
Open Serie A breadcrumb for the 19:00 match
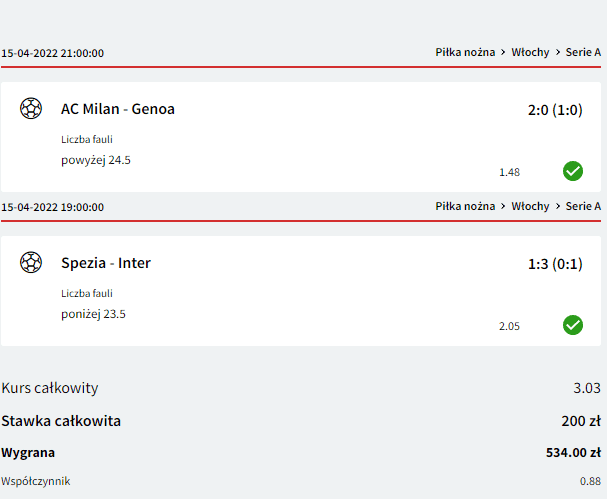[583, 206]
